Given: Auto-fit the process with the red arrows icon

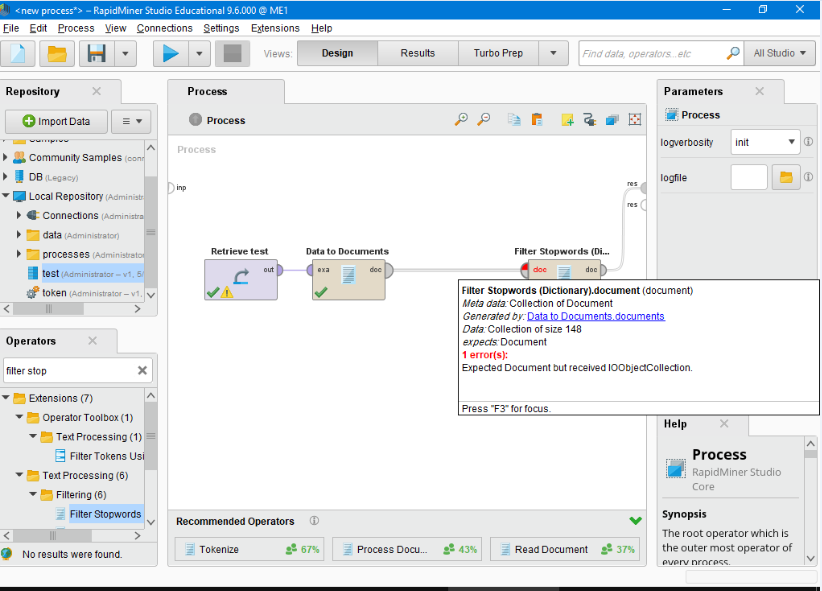Looking at the screenshot, I should click(x=635, y=120).
